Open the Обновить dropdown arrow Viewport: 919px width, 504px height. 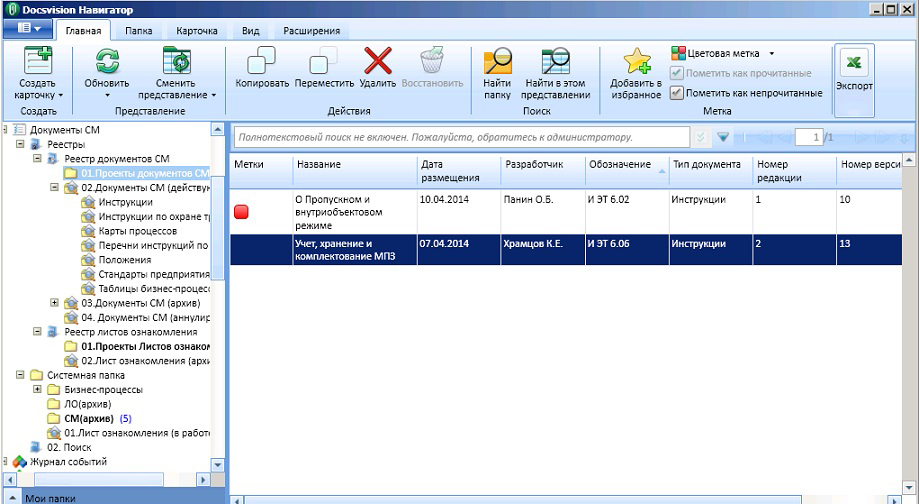coord(107,95)
